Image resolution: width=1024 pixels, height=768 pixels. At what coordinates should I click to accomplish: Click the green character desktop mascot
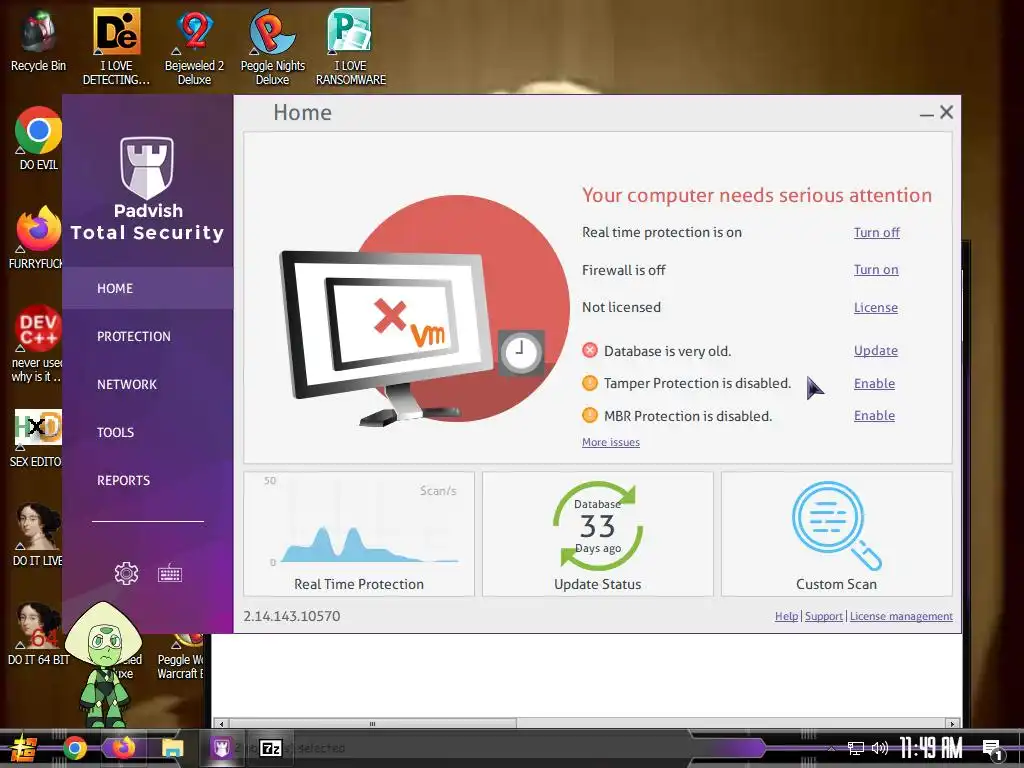pyautogui.click(x=103, y=665)
